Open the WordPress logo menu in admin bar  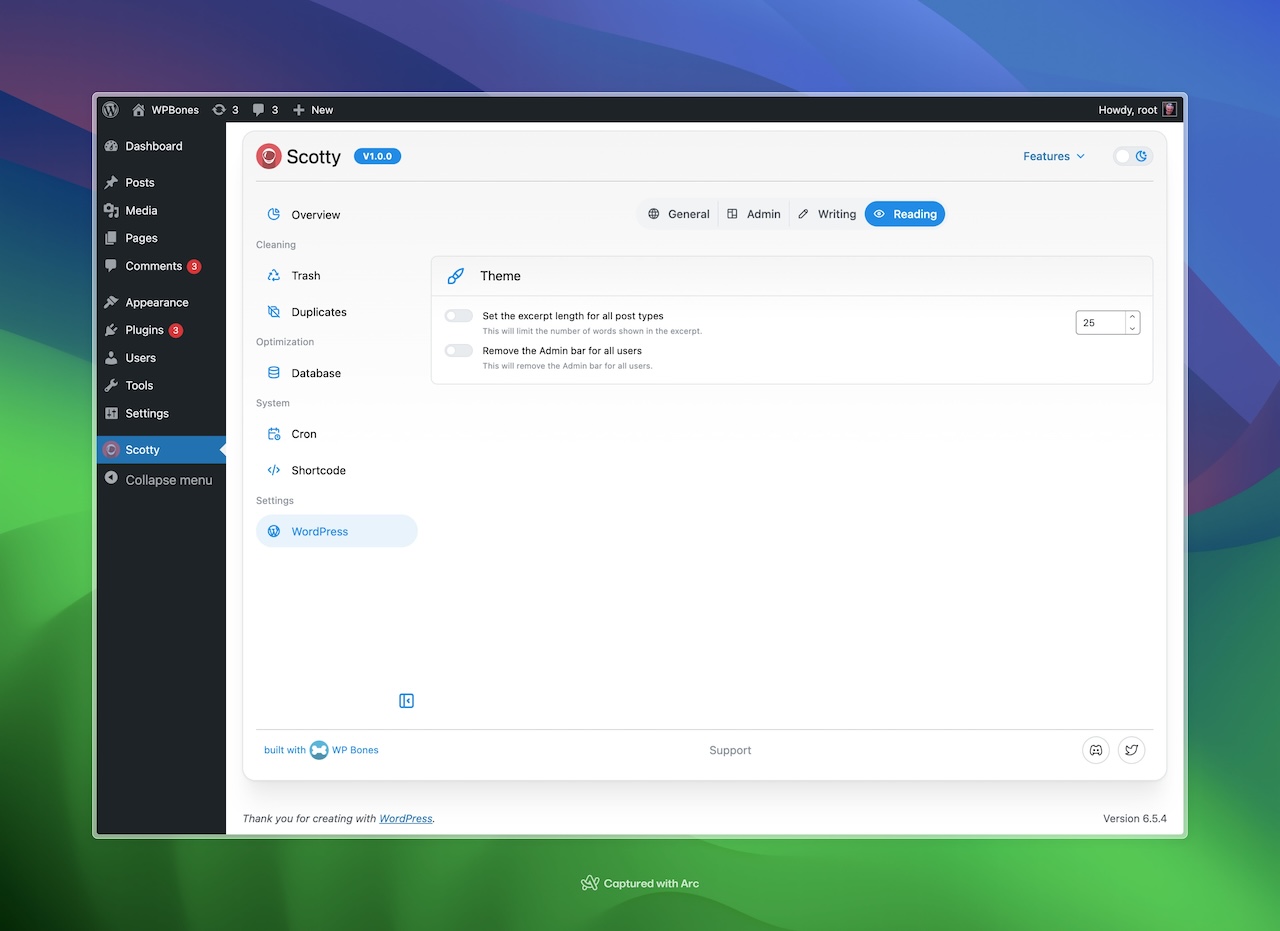[x=111, y=110]
